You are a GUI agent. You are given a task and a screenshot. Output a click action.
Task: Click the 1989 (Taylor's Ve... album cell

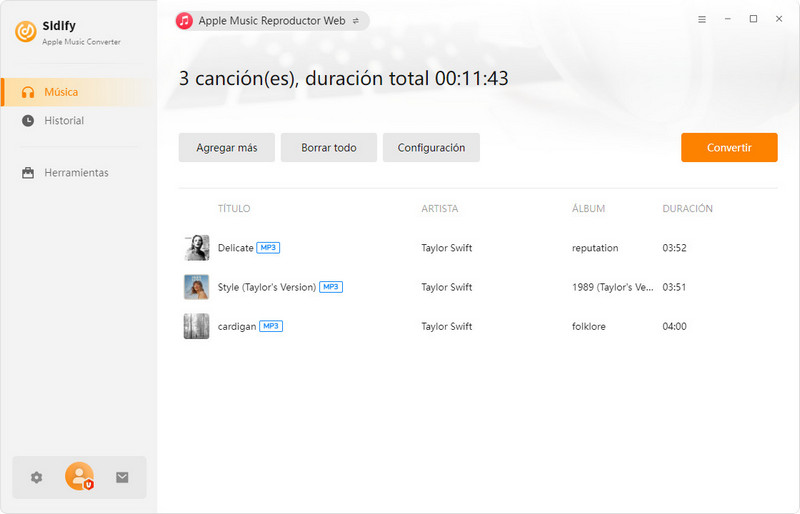click(x=613, y=287)
